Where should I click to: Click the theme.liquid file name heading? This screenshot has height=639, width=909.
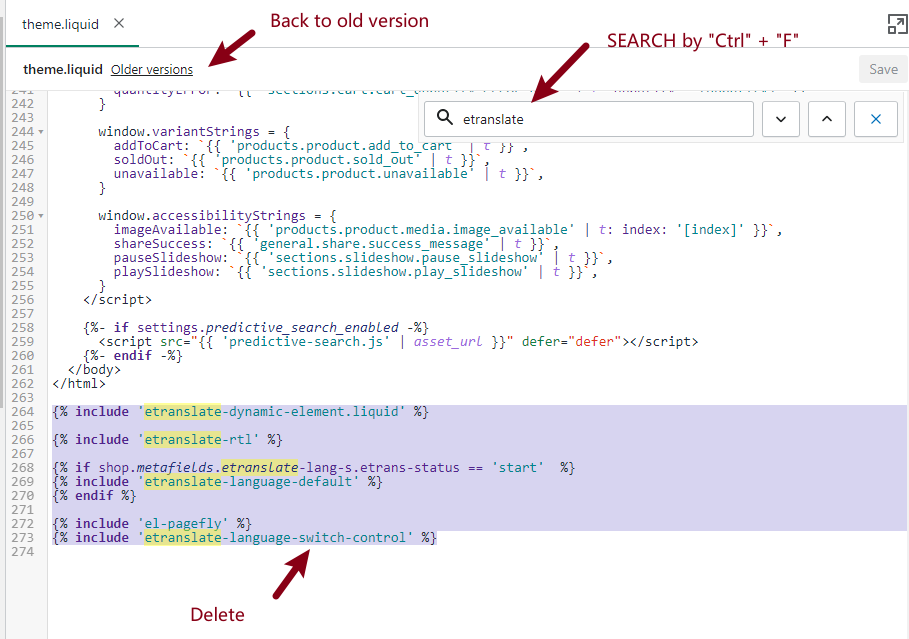(x=63, y=70)
